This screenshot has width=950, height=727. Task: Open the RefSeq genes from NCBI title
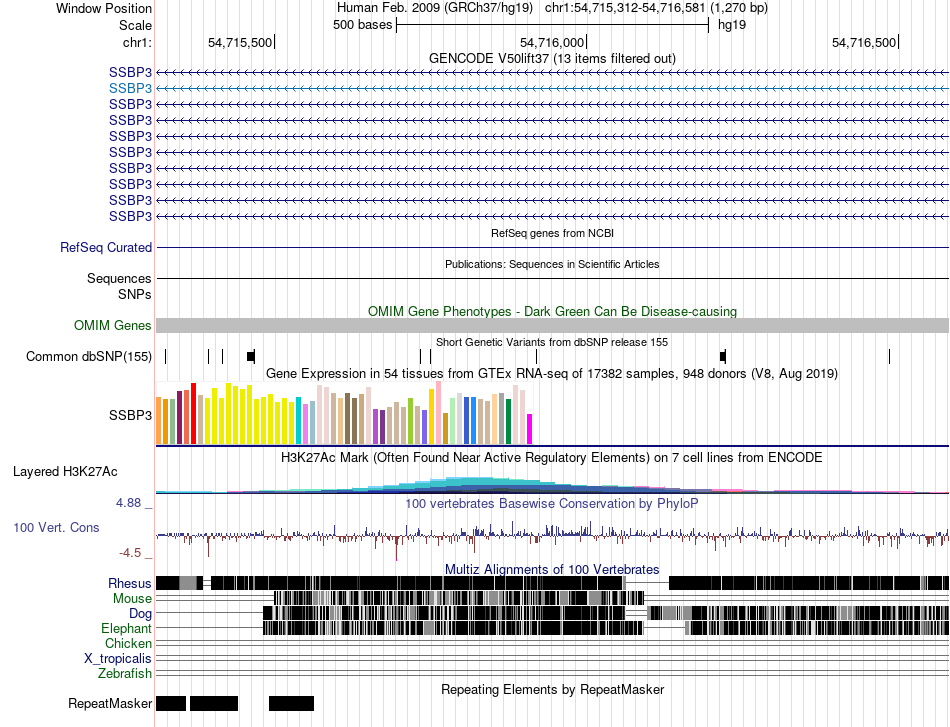coord(552,233)
